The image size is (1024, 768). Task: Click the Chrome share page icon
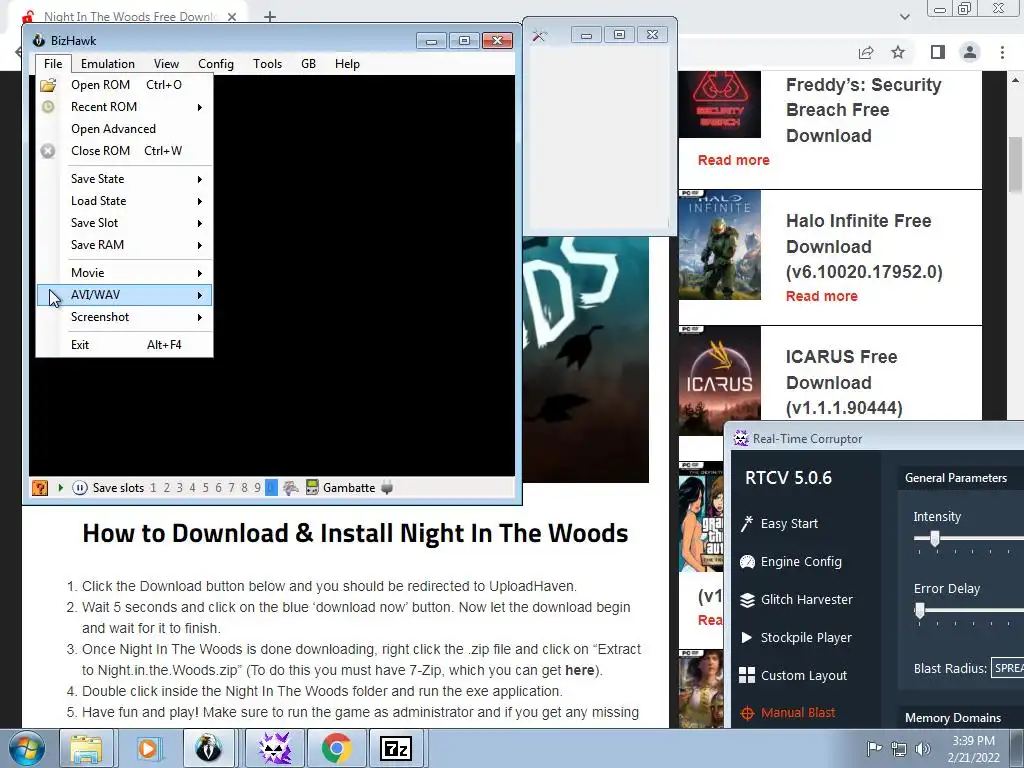pyautogui.click(x=866, y=52)
